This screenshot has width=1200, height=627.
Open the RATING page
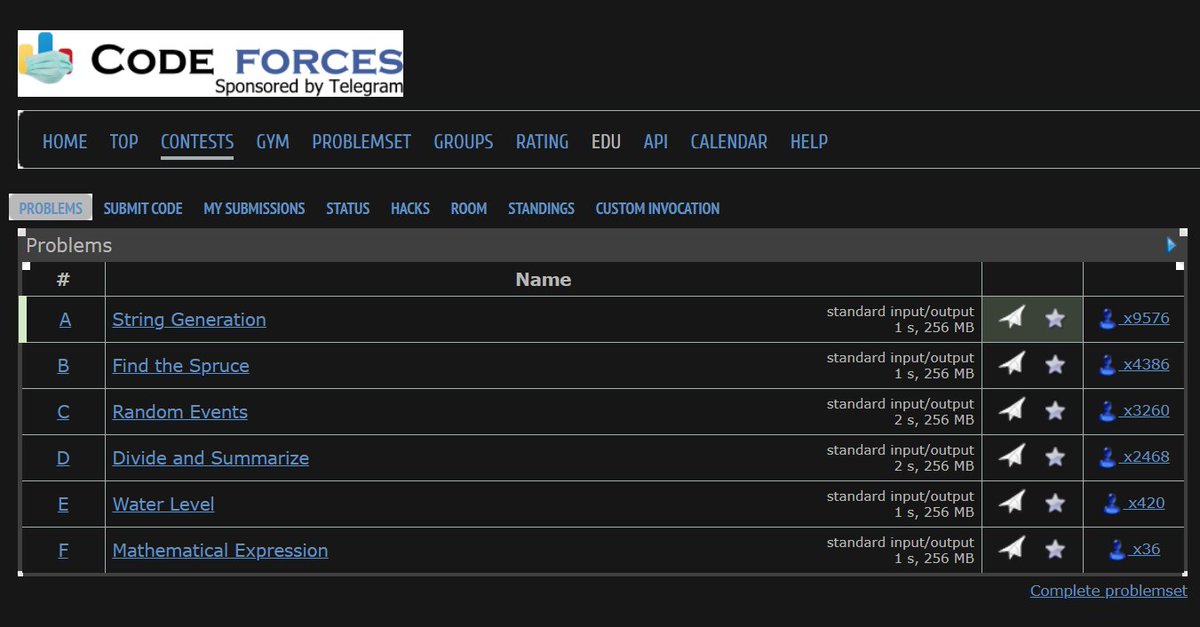(542, 142)
